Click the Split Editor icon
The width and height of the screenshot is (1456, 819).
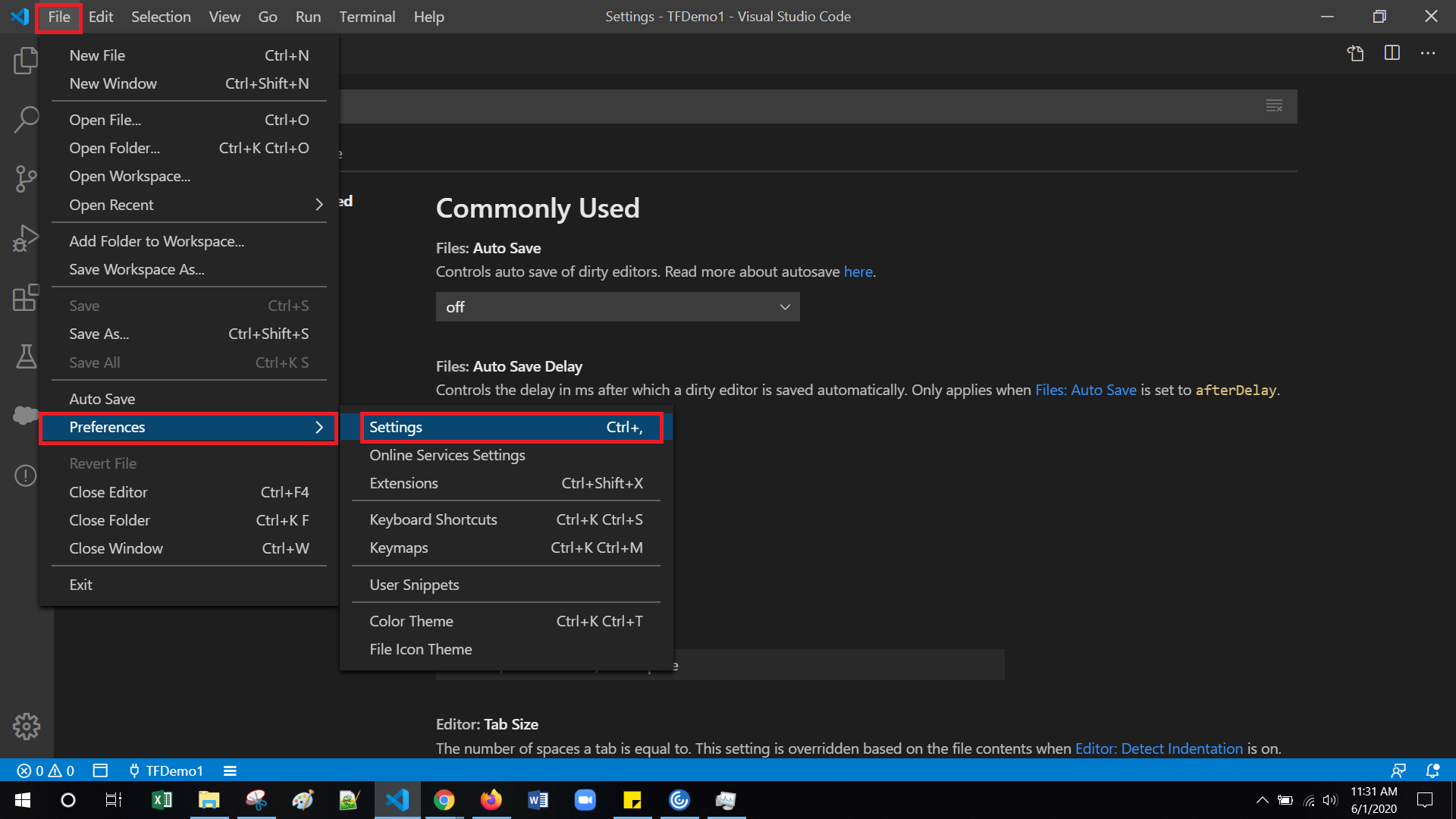[1392, 53]
